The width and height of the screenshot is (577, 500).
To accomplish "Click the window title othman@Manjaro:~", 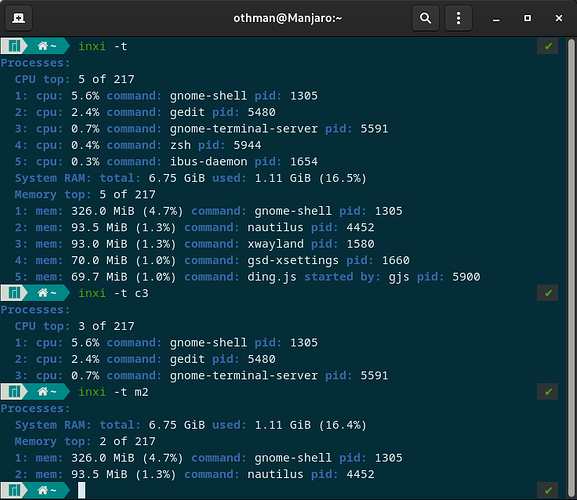I will pos(288,18).
